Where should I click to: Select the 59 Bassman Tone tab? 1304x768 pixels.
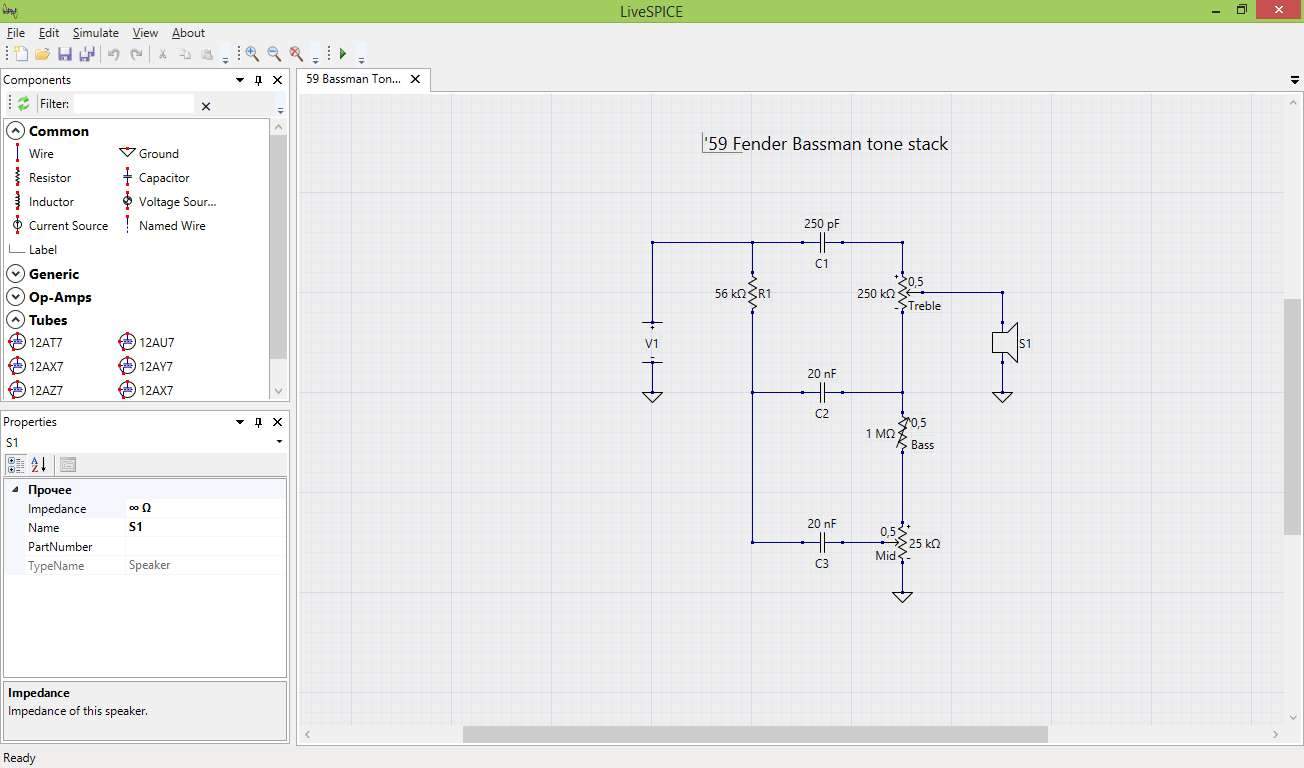pos(353,79)
